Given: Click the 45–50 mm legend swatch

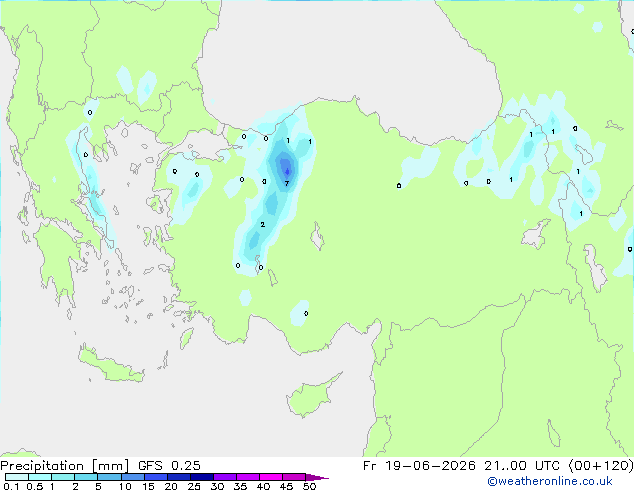Looking at the screenshot, I should 294,477.
